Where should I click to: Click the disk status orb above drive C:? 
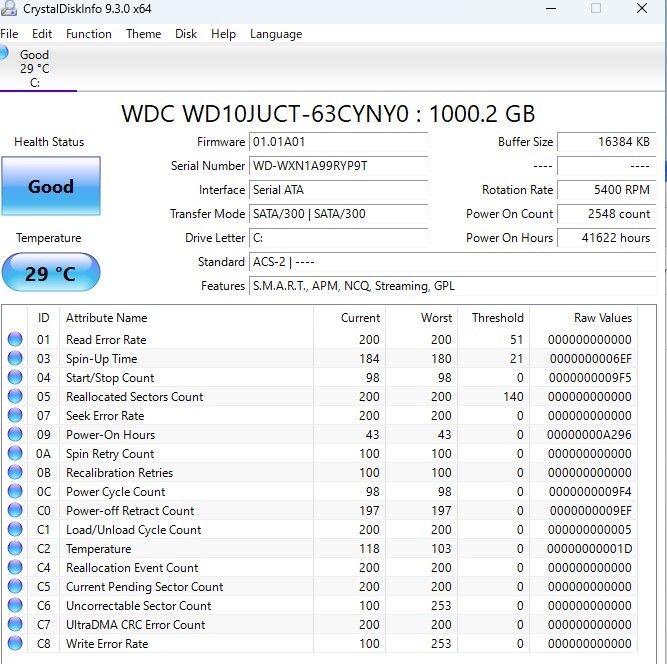click(x=4, y=52)
